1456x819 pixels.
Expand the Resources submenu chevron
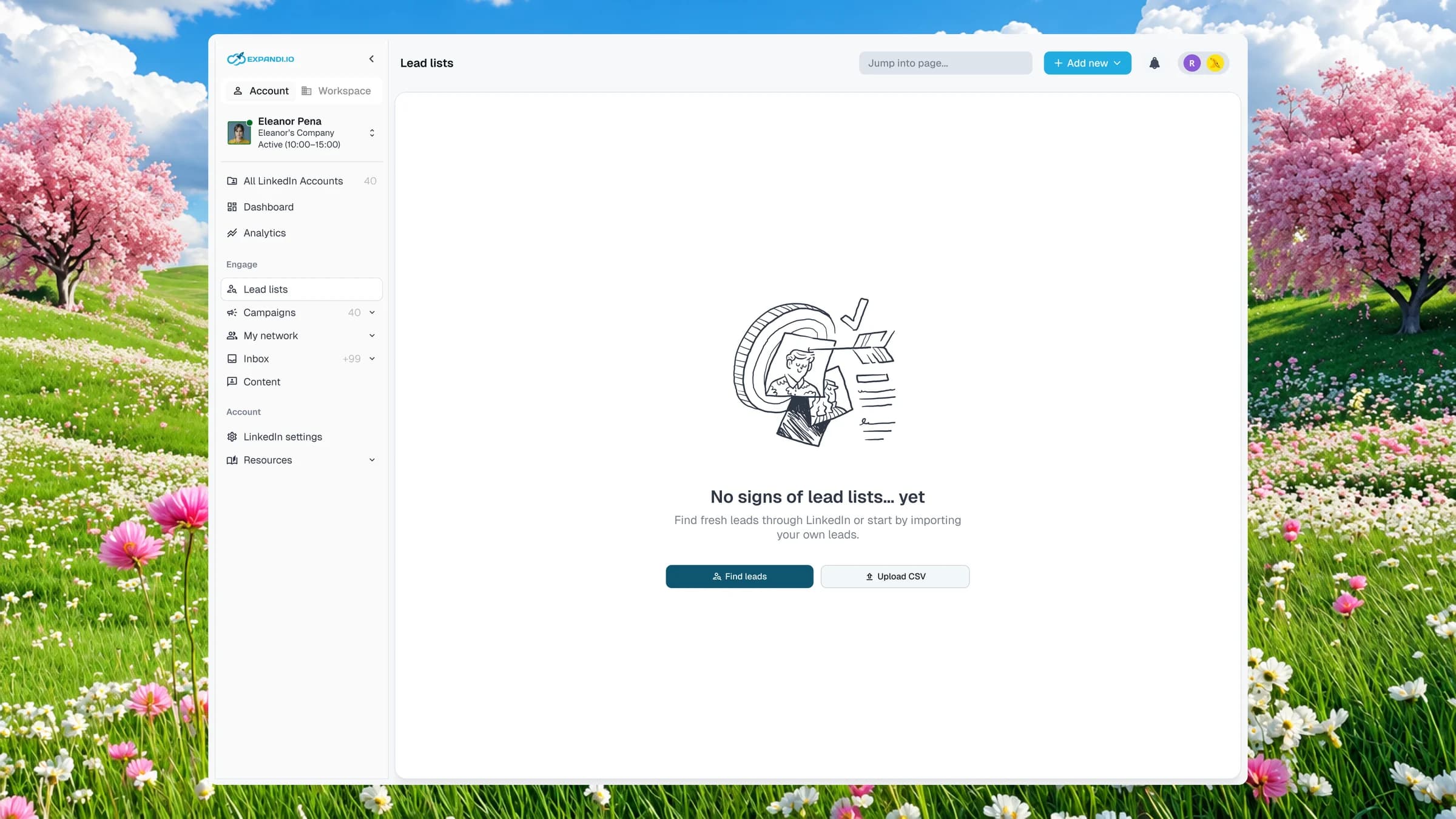tap(372, 460)
